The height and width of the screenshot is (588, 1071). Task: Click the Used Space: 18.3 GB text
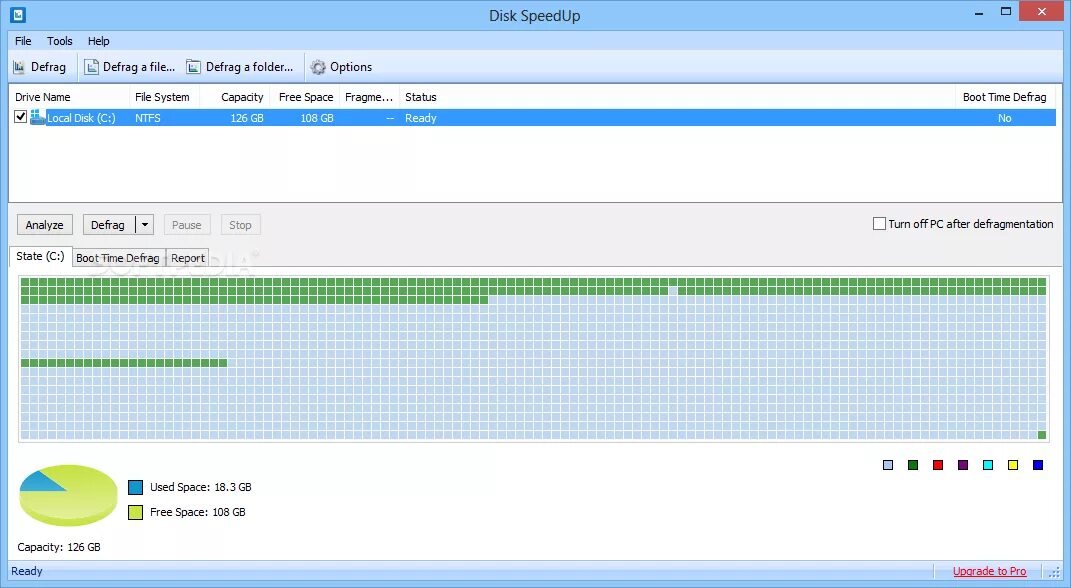coord(201,487)
